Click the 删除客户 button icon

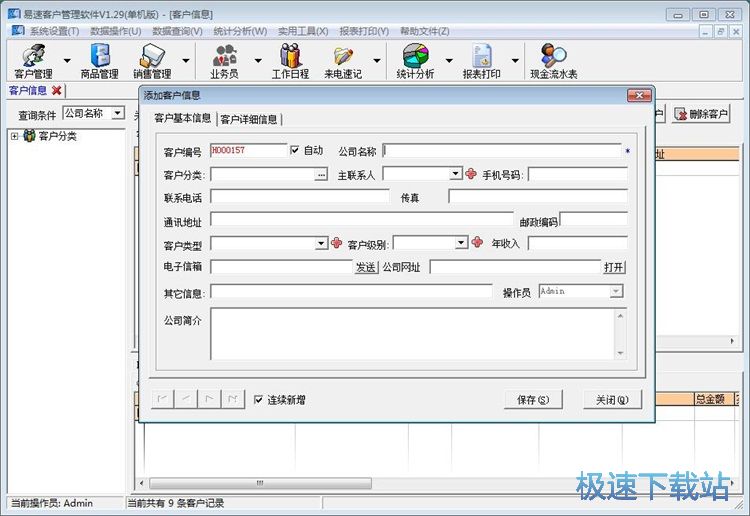coord(680,114)
